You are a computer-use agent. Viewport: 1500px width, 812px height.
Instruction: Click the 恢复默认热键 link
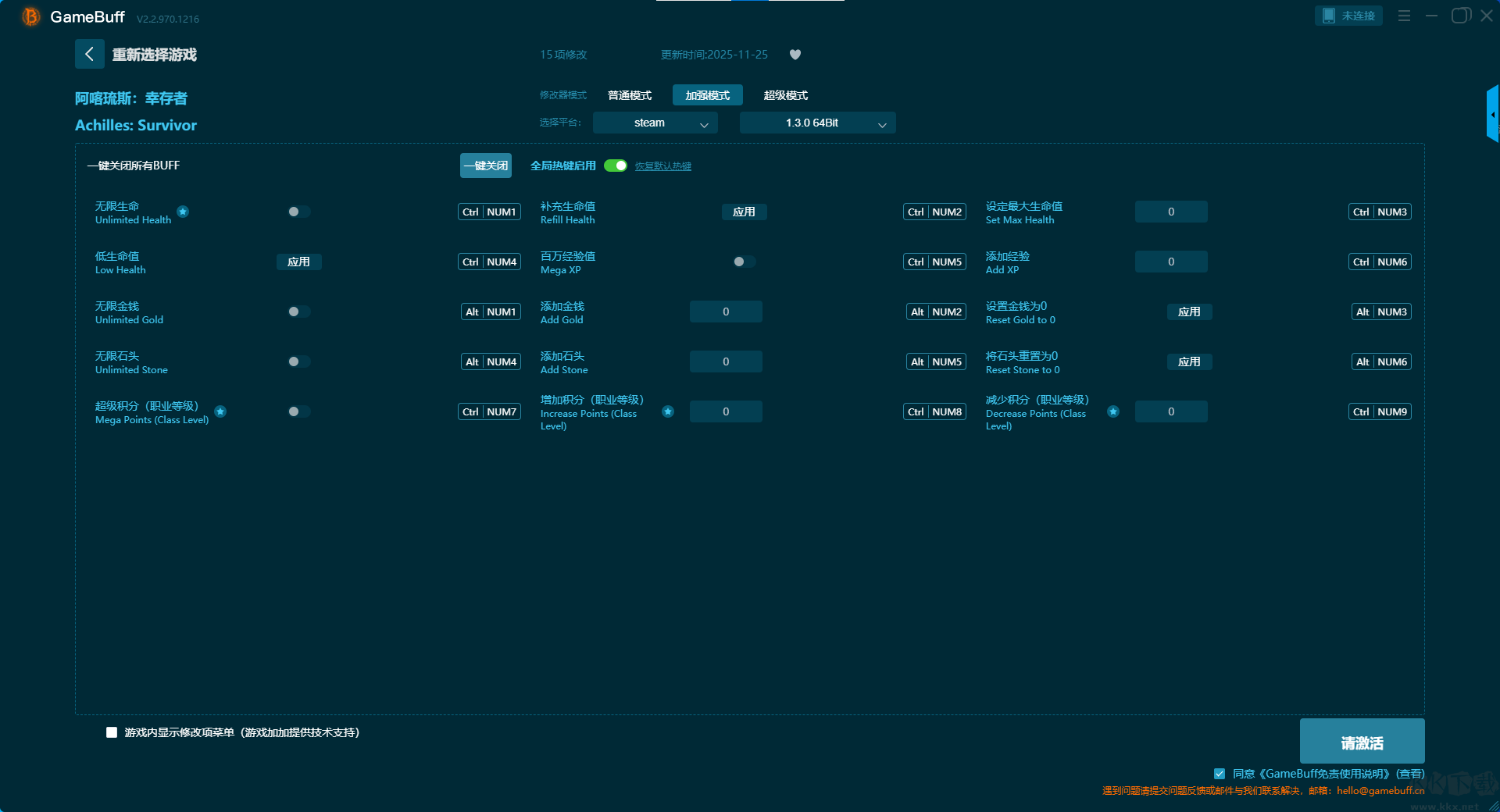662,166
